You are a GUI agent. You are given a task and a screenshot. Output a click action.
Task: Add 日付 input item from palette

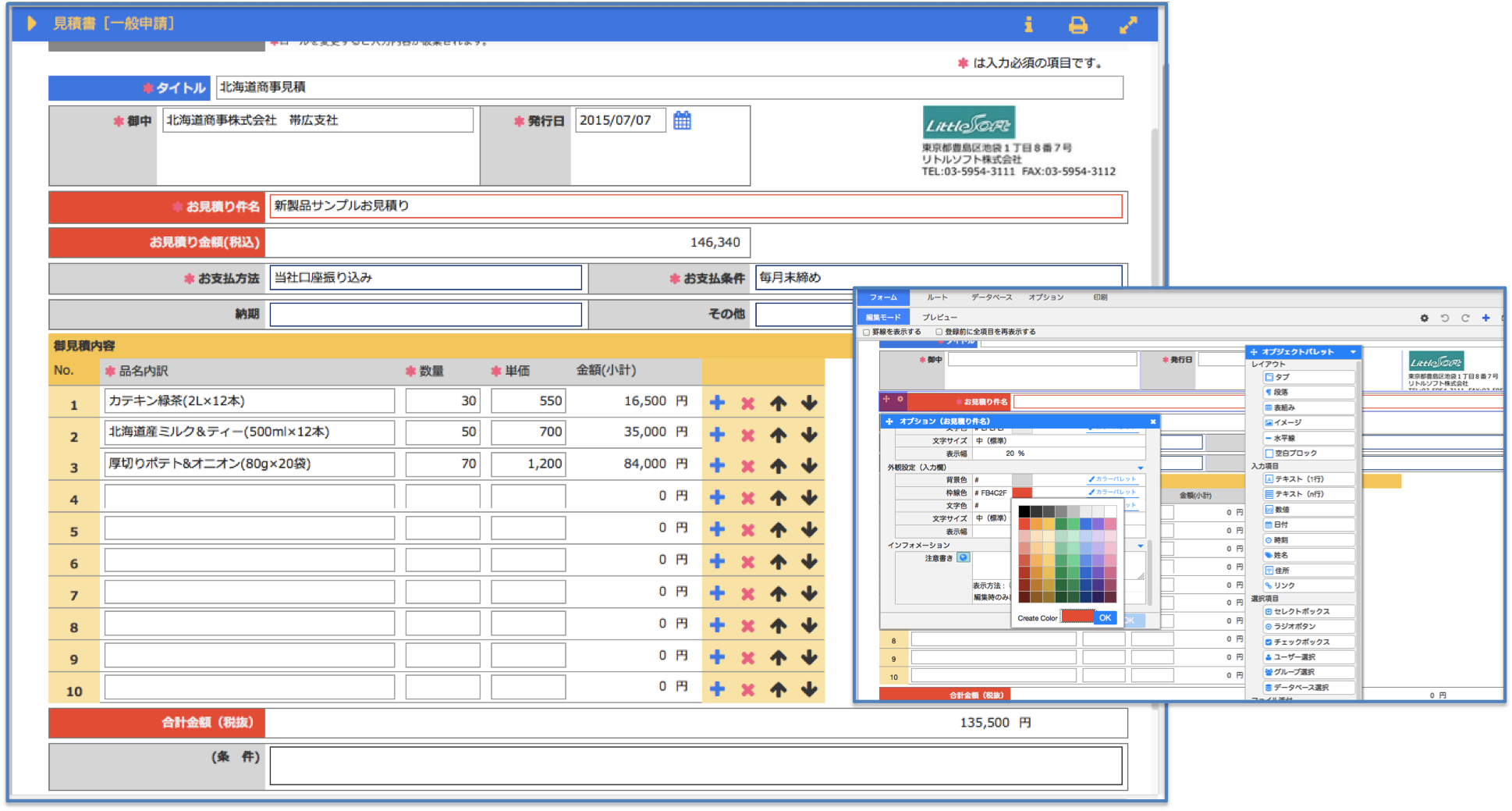[x=1308, y=525]
